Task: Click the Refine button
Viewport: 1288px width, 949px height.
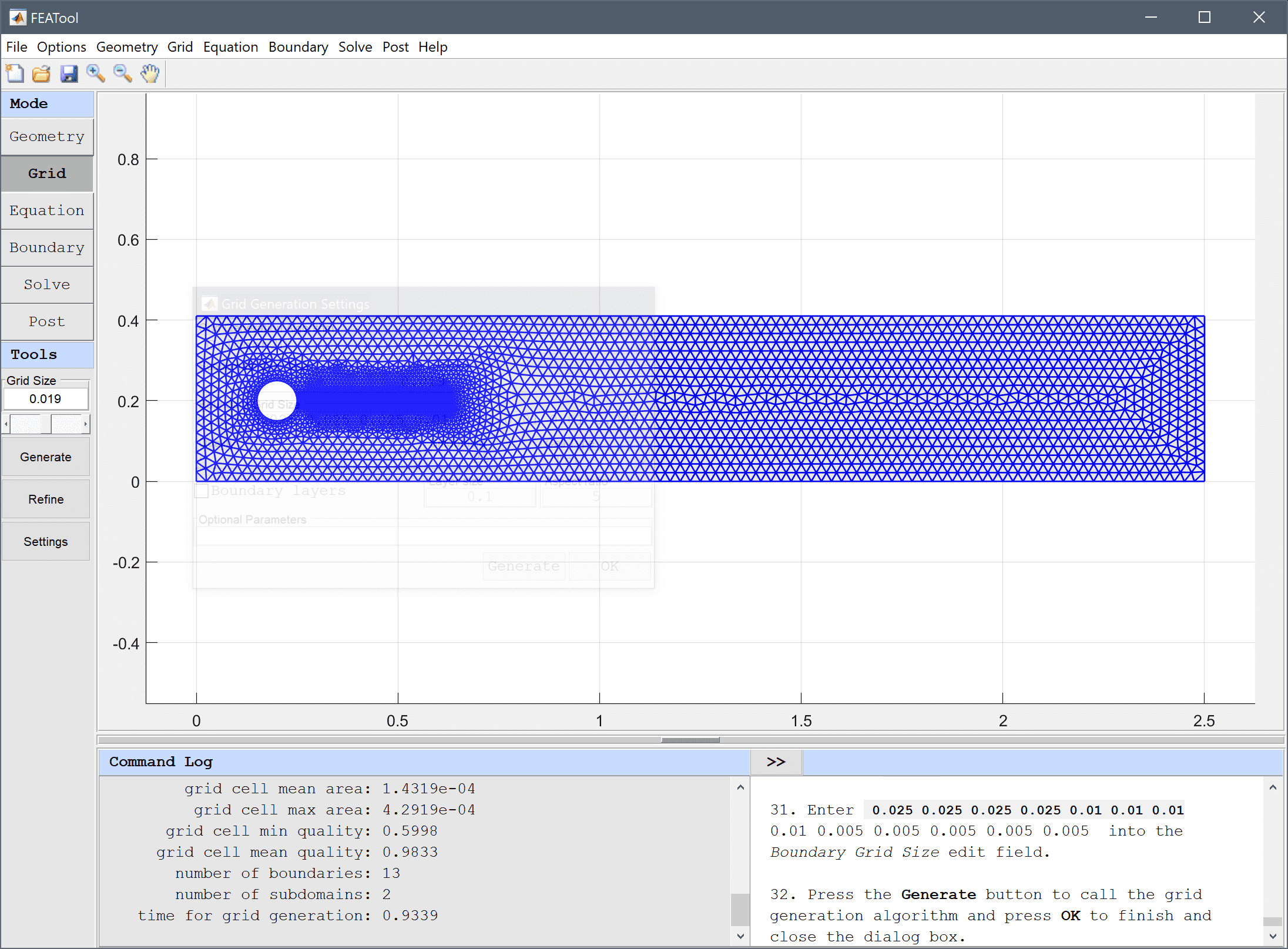Action: [x=46, y=499]
